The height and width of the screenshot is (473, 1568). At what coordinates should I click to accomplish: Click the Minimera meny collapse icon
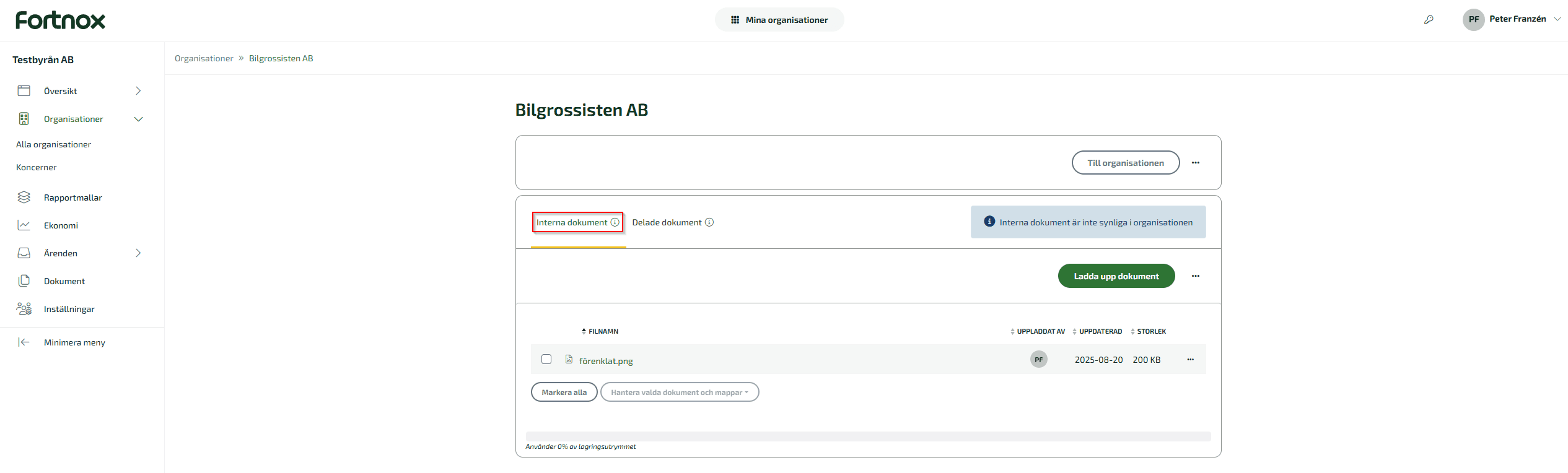24,342
